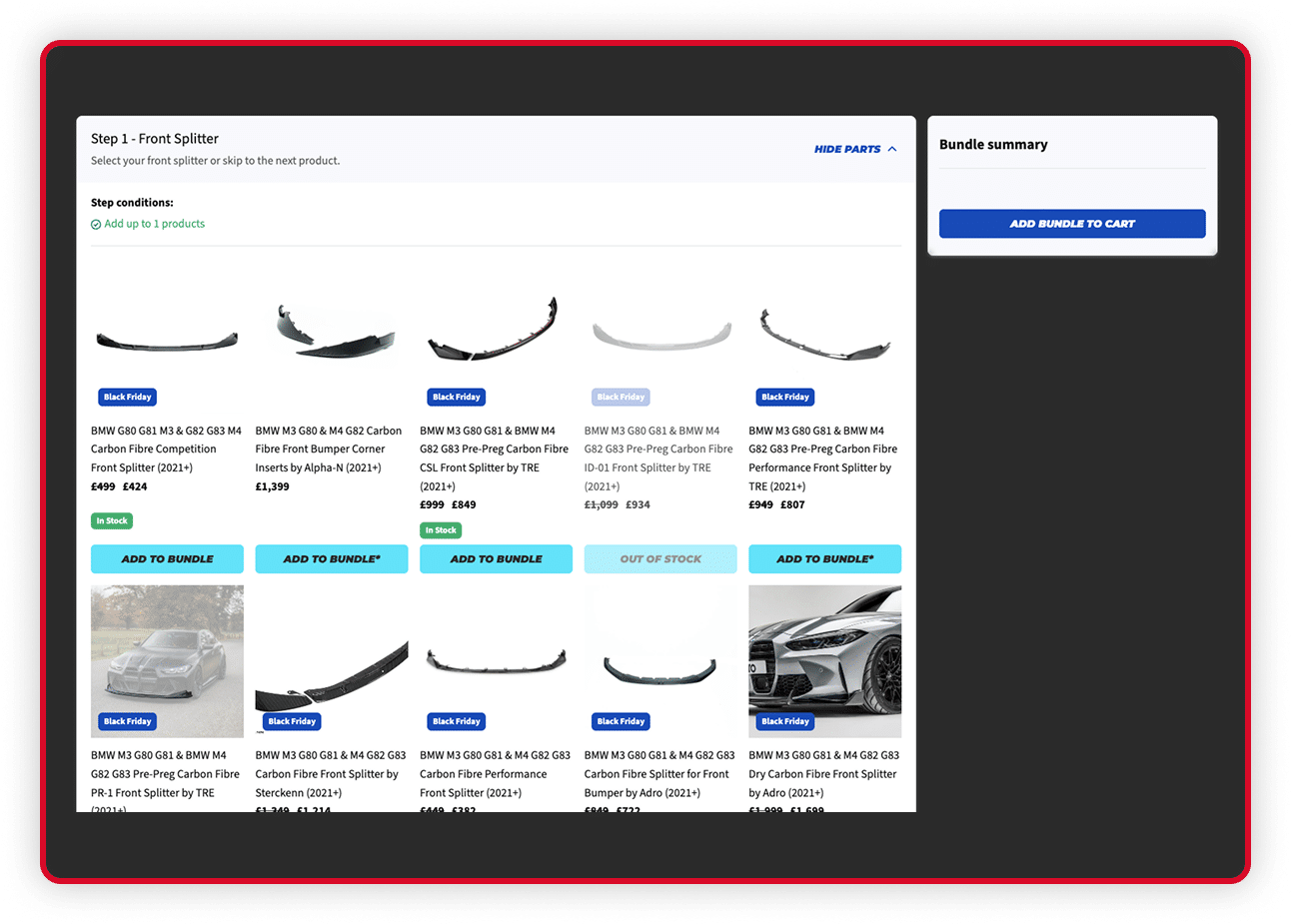Open Adro Splitter for Front Bumper title
Viewport: 1291px width, 924px height.
[x=658, y=774]
